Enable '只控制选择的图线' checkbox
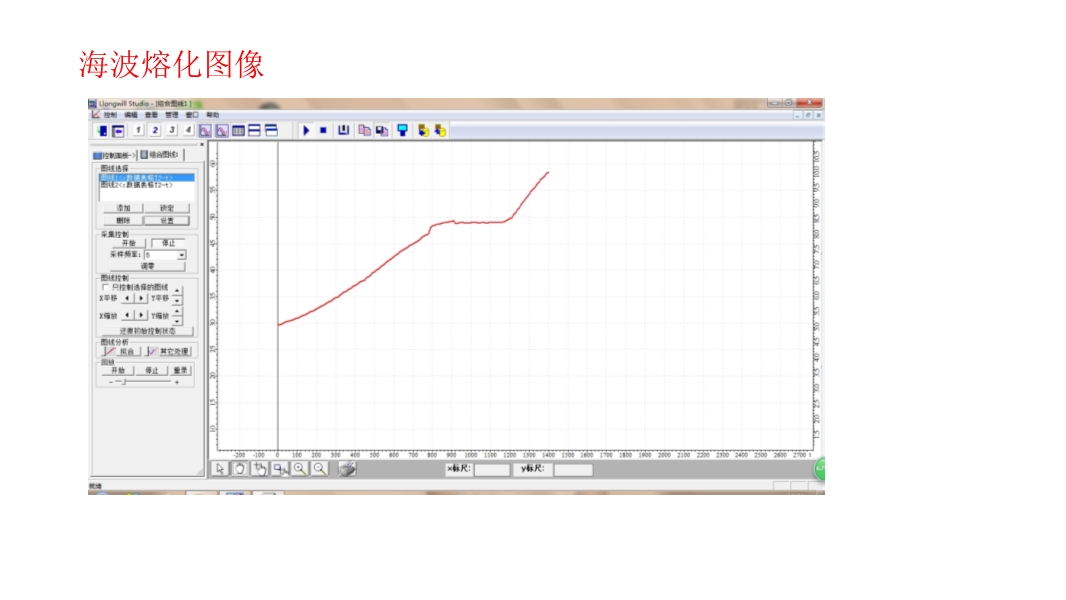This screenshot has width=1066, height=600. [106, 287]
